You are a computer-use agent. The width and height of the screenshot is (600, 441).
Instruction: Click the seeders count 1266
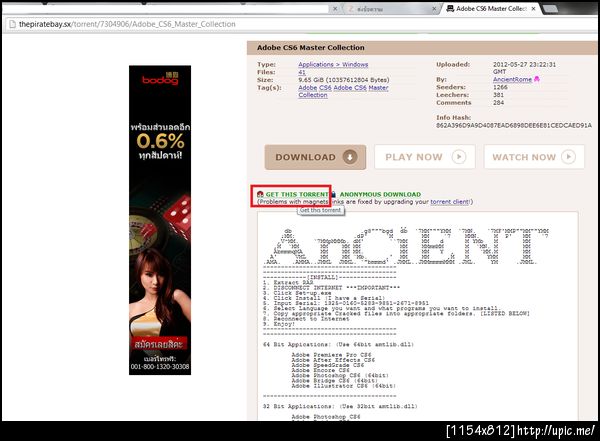[500, 87]
